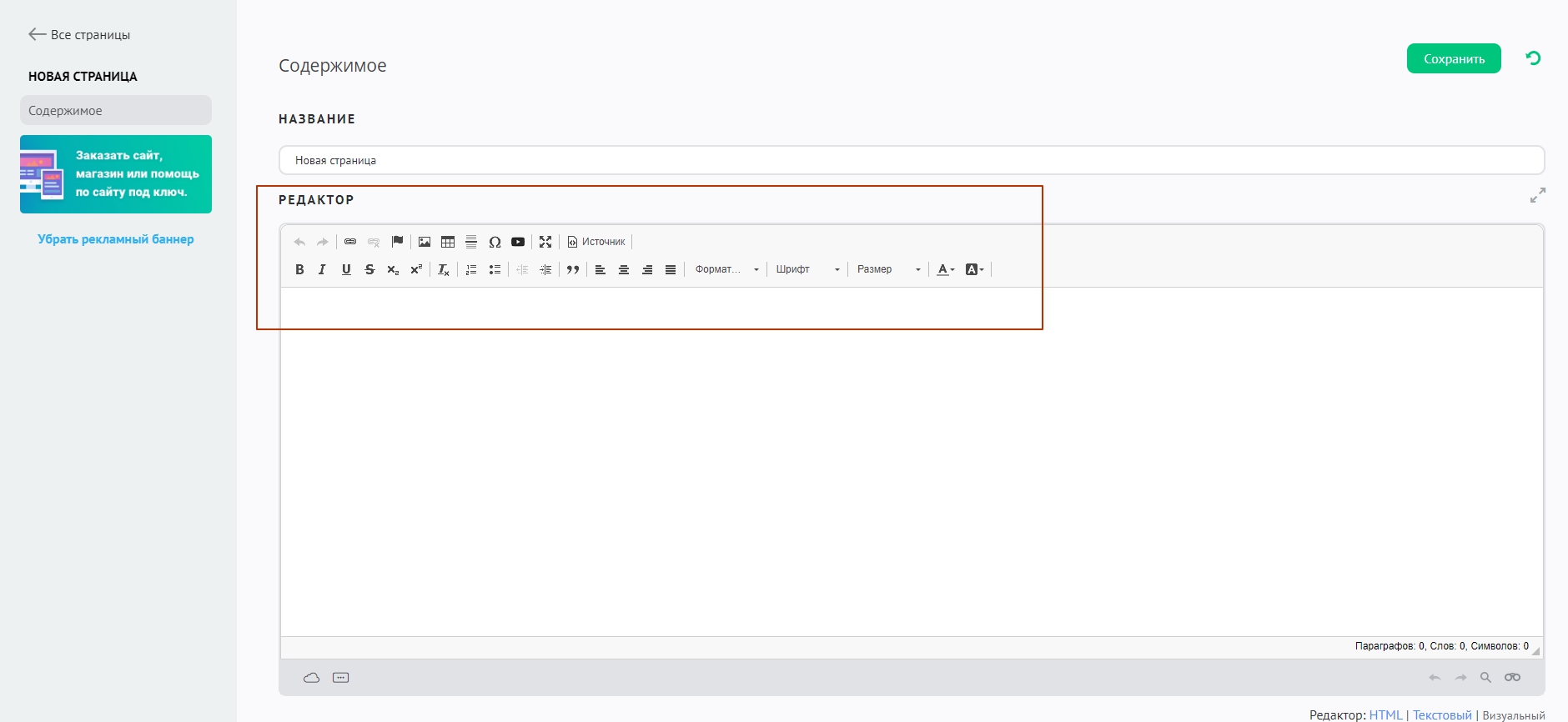Open the text color picker
Viewport: 1568px width, 722px height.
tap(945, 269)
